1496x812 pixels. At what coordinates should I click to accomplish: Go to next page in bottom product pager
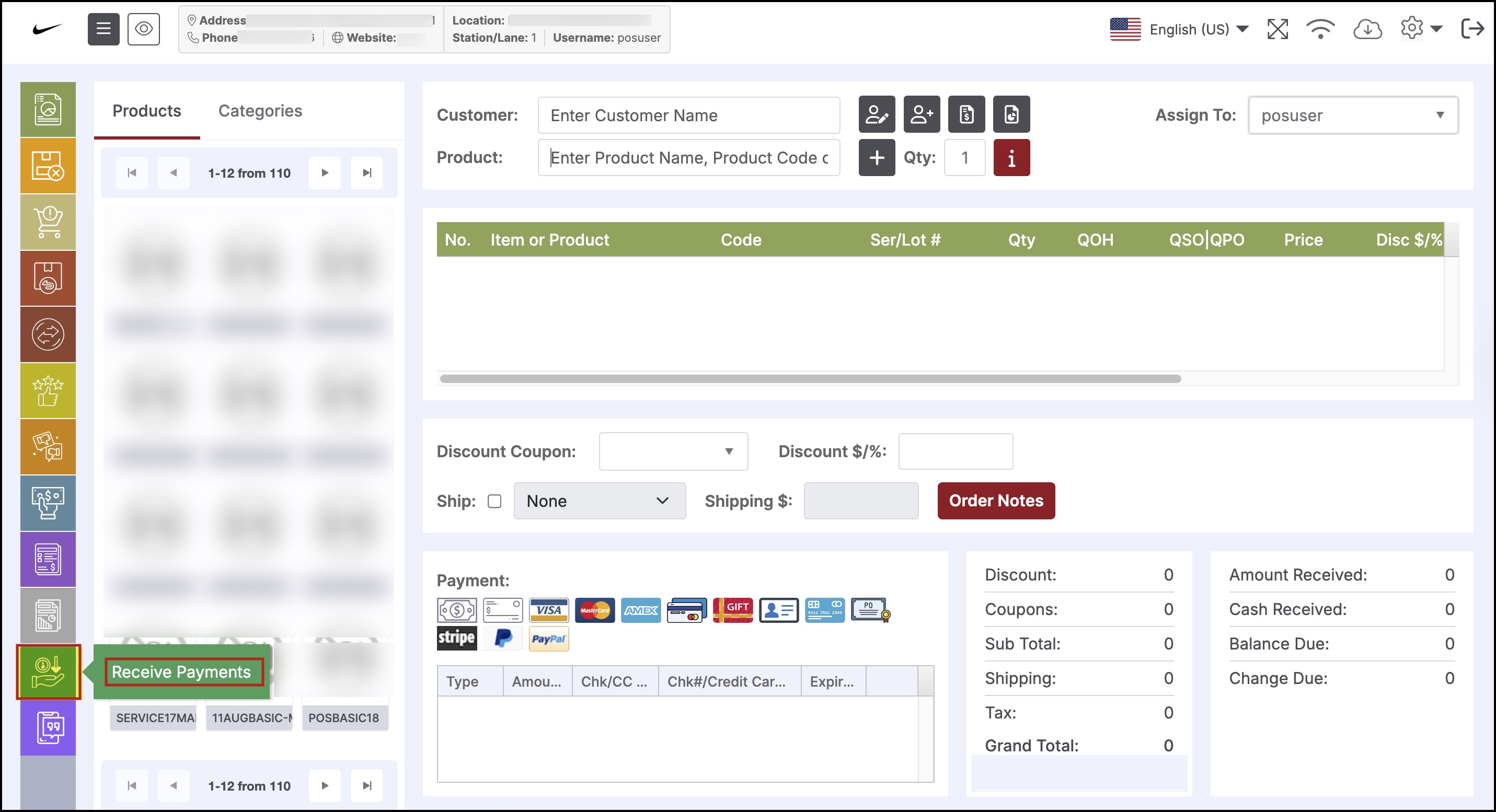(x=325, y=785)
